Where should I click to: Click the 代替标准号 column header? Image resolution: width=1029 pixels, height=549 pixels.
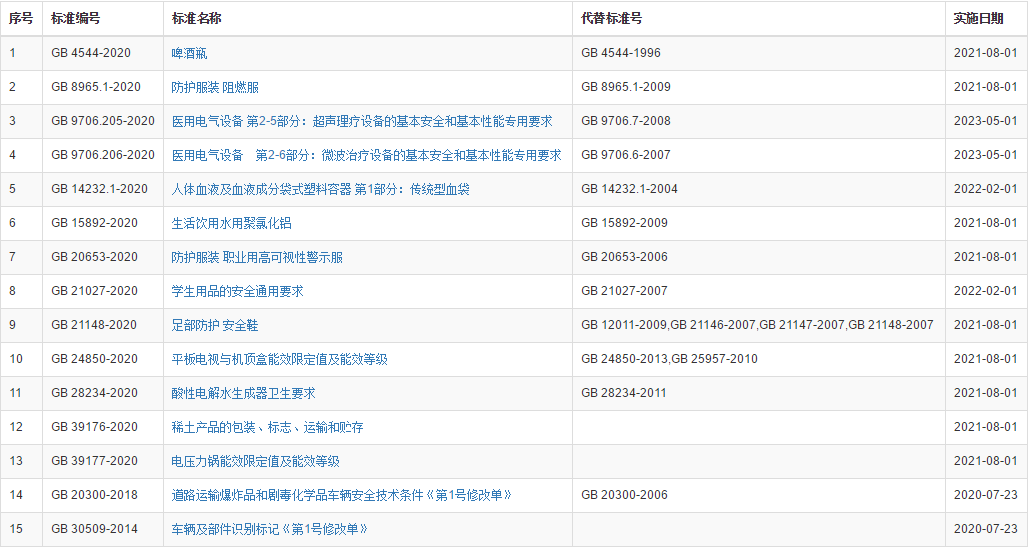(611, 19)
